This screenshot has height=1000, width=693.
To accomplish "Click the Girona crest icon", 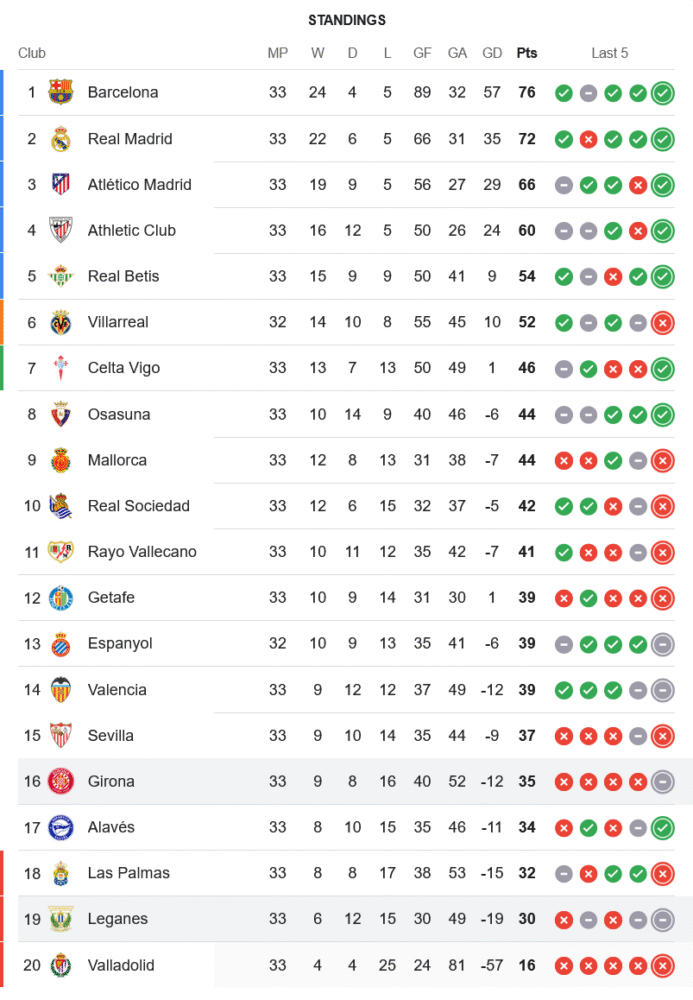I will pyautogui.click(x=61, y=781).
